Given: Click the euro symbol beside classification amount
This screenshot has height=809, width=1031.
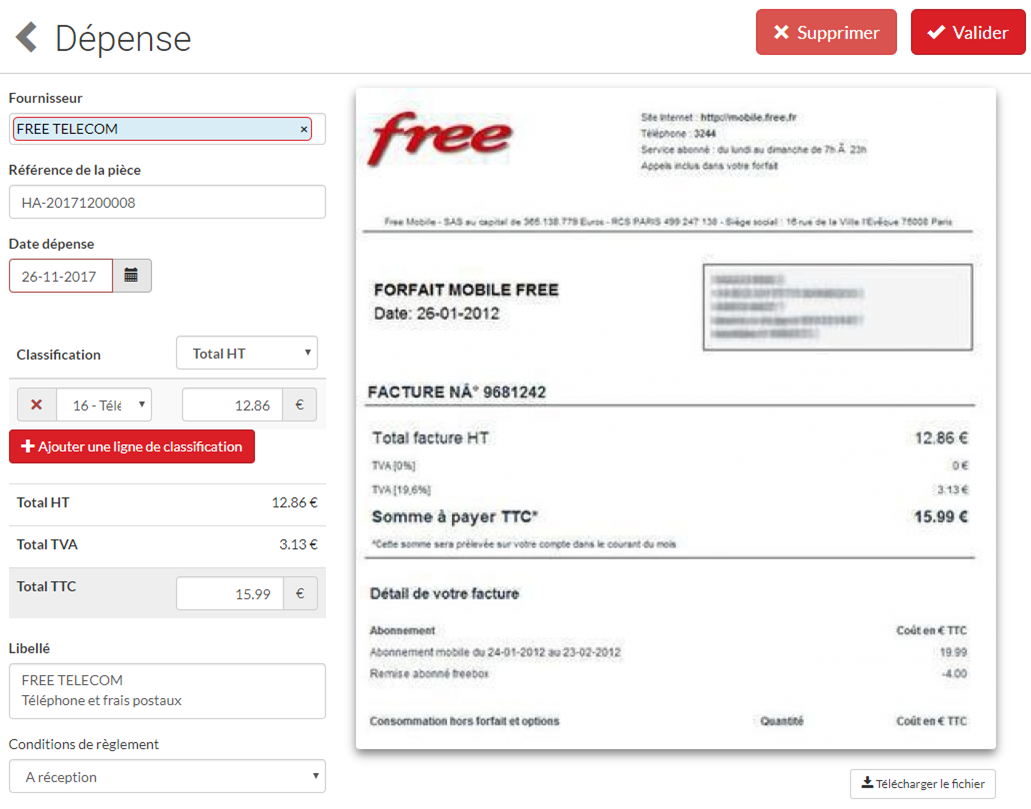Looking at the screenshot, I should (x=300, y=405).
